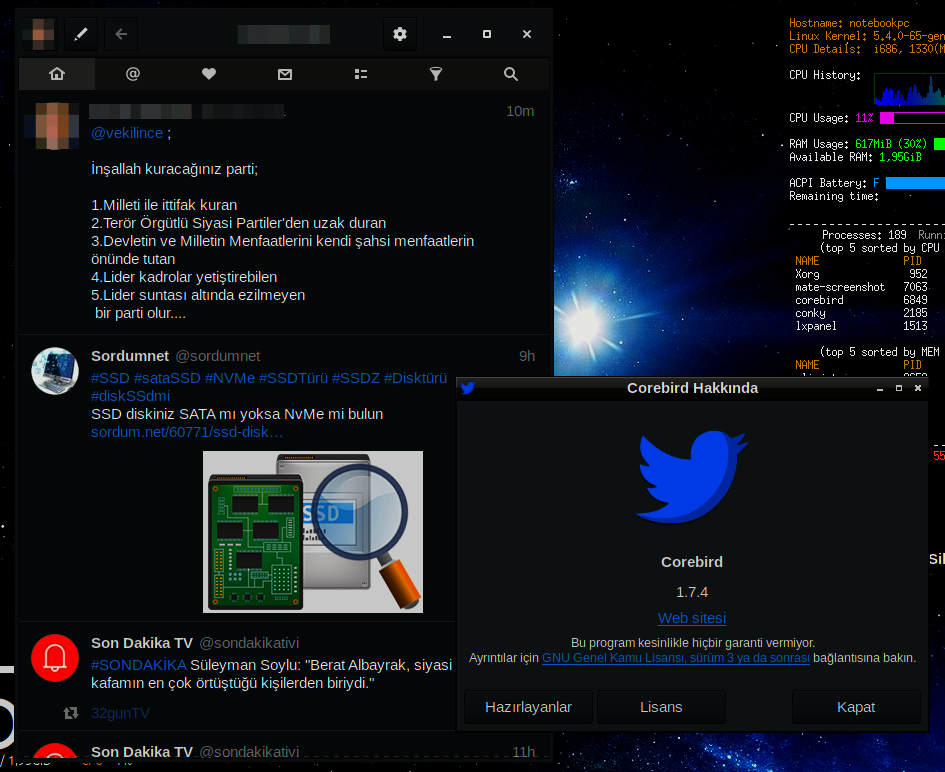Click the RAM Usage green bar
This screenshot has height=772, width=945.
(939, 144)
